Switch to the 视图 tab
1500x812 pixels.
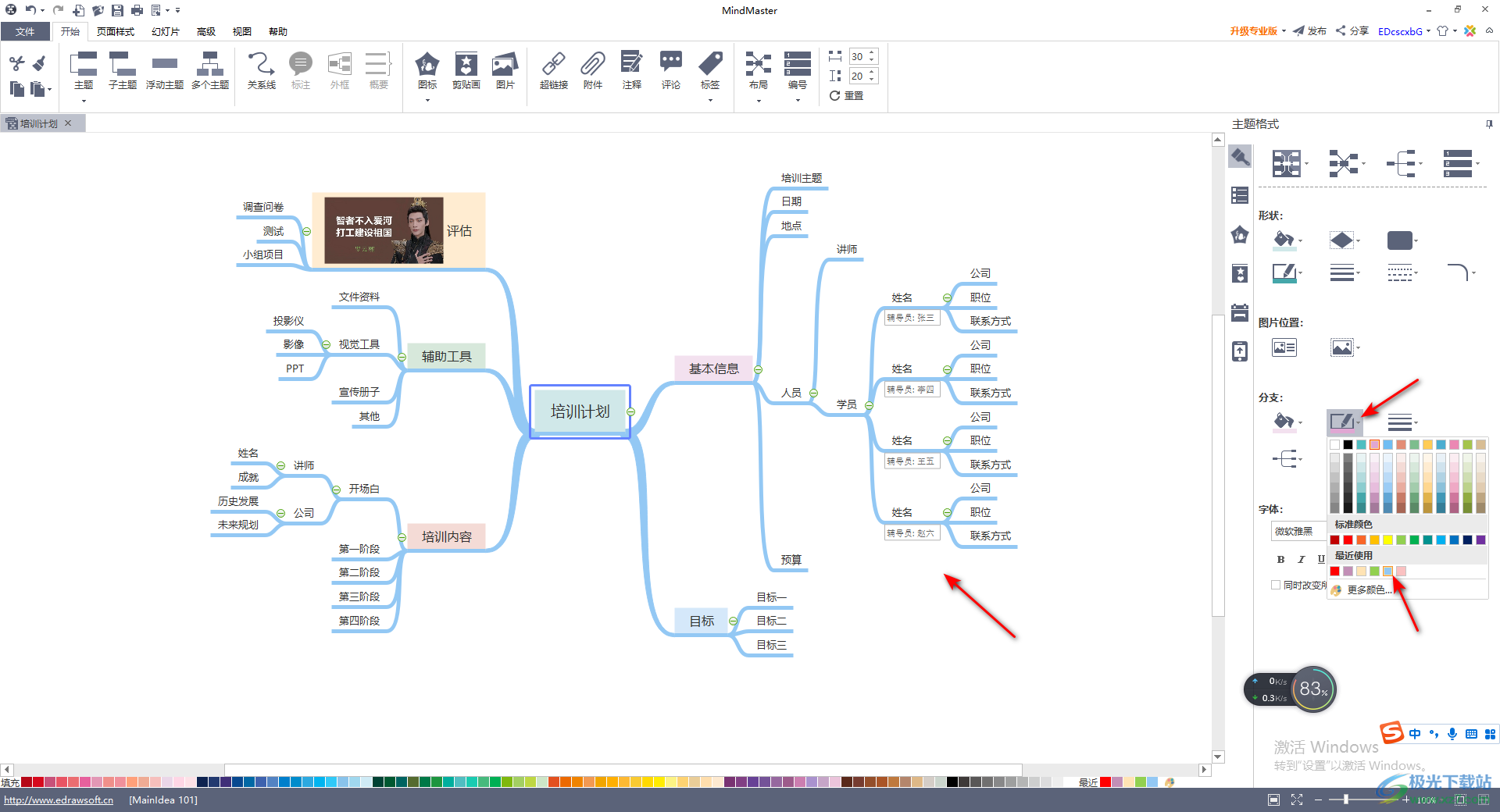(x=242, y=31)
